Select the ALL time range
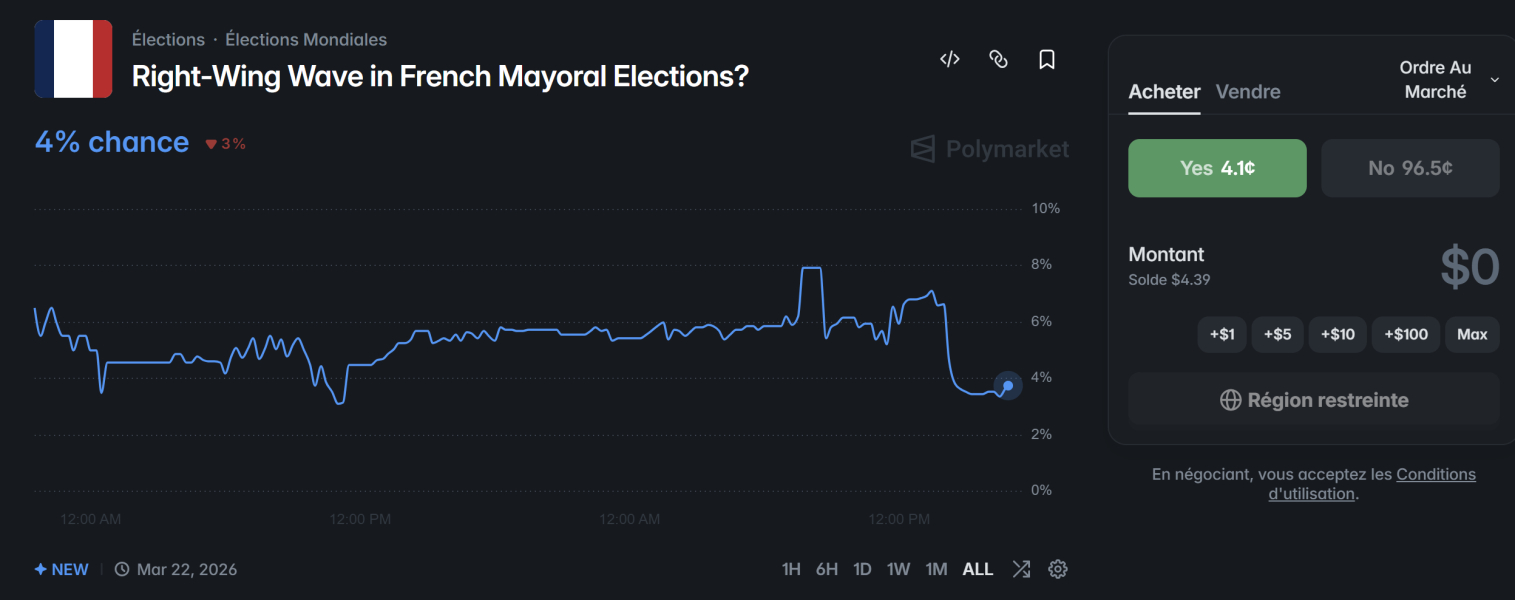1515x600 pixels. point(977,569)
